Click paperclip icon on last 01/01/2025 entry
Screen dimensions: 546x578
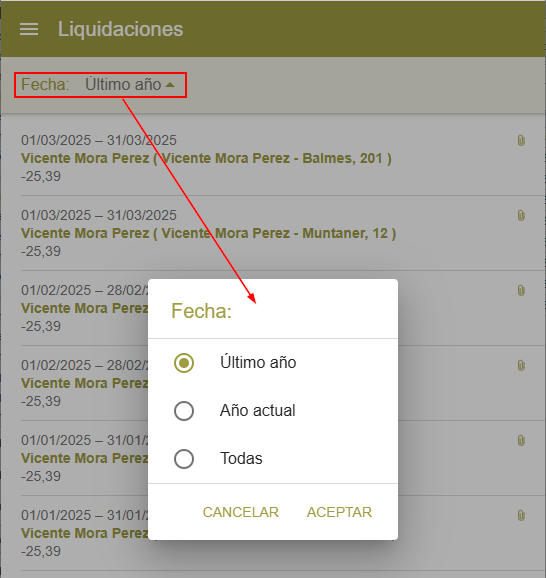point(521,515)
